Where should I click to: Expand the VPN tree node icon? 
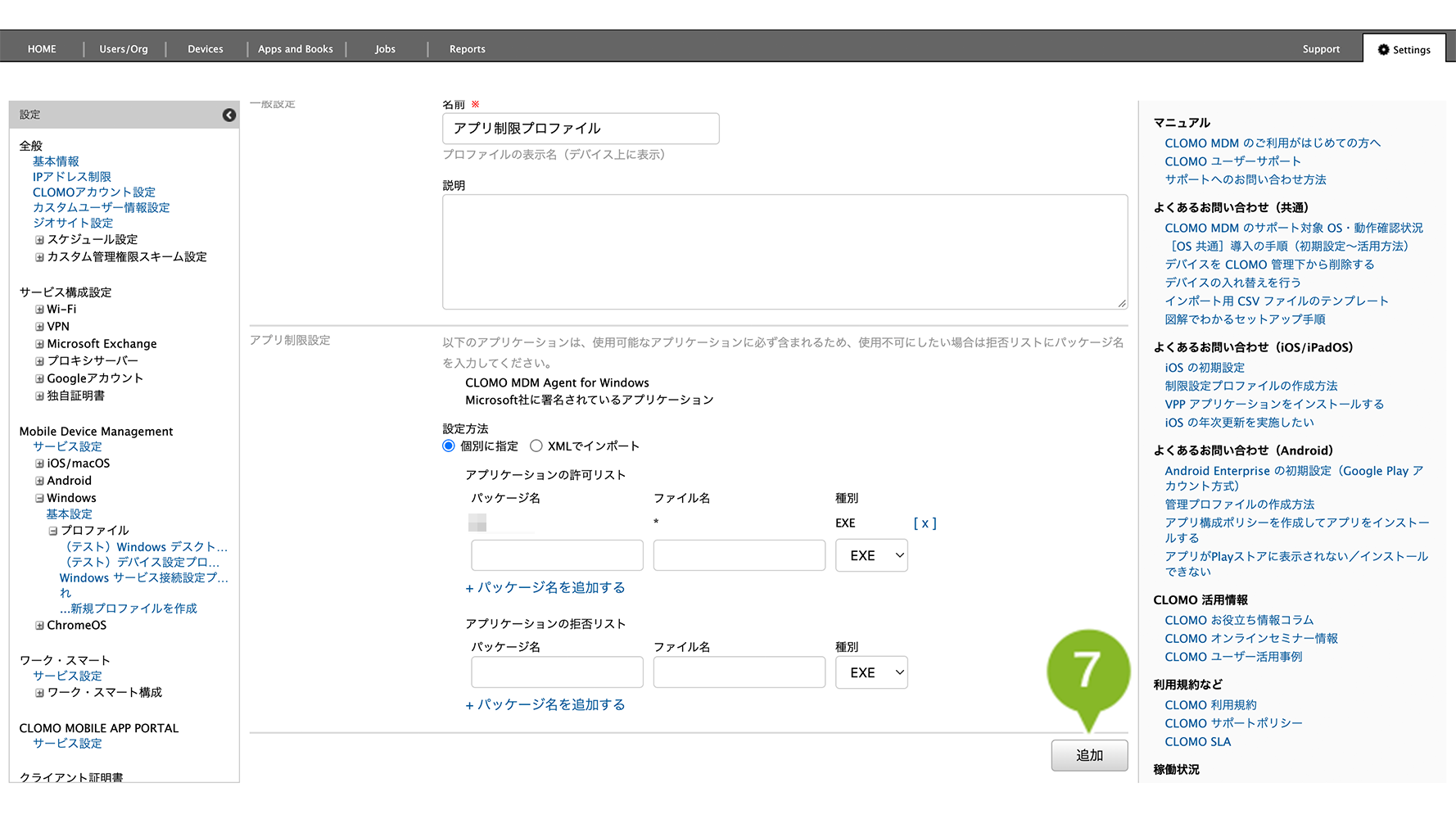pos(39,327)
